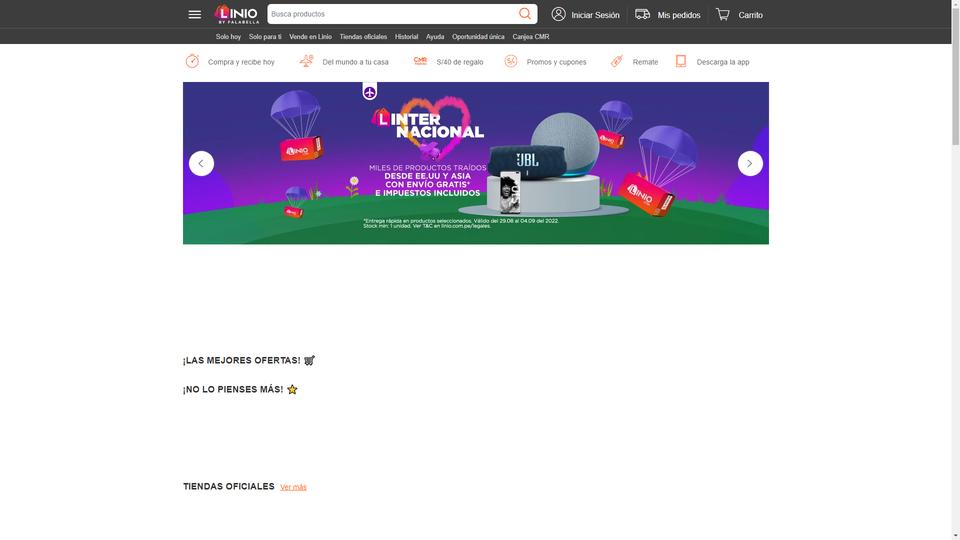Screen dimensions: 960x540
Task: Select Solo hoy menu item
Action: (x=228, y=37)
